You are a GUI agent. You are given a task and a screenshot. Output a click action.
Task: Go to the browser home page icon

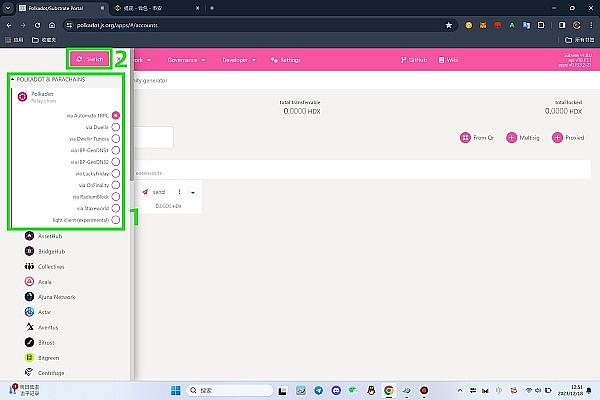(x=52, y=25)
